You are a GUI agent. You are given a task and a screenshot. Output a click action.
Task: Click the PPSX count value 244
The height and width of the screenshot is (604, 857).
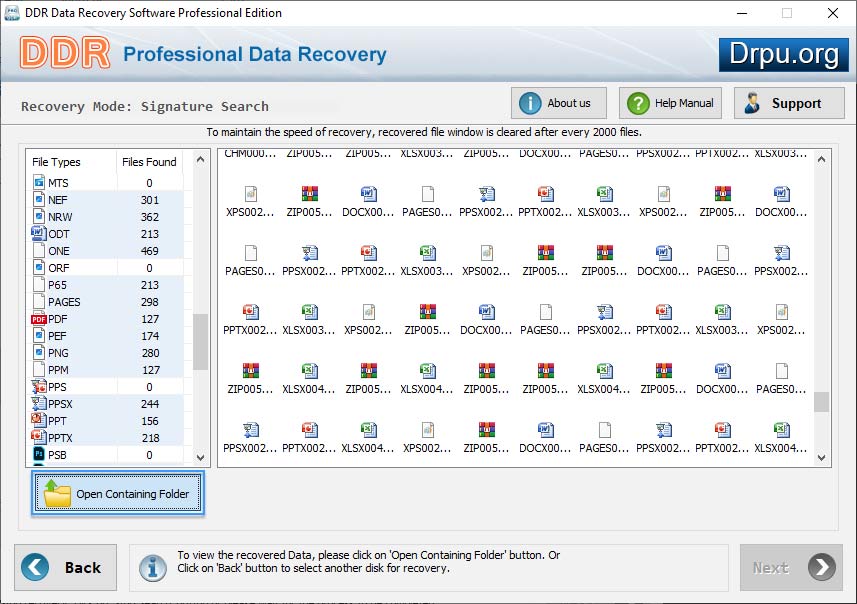coord(150,404)
